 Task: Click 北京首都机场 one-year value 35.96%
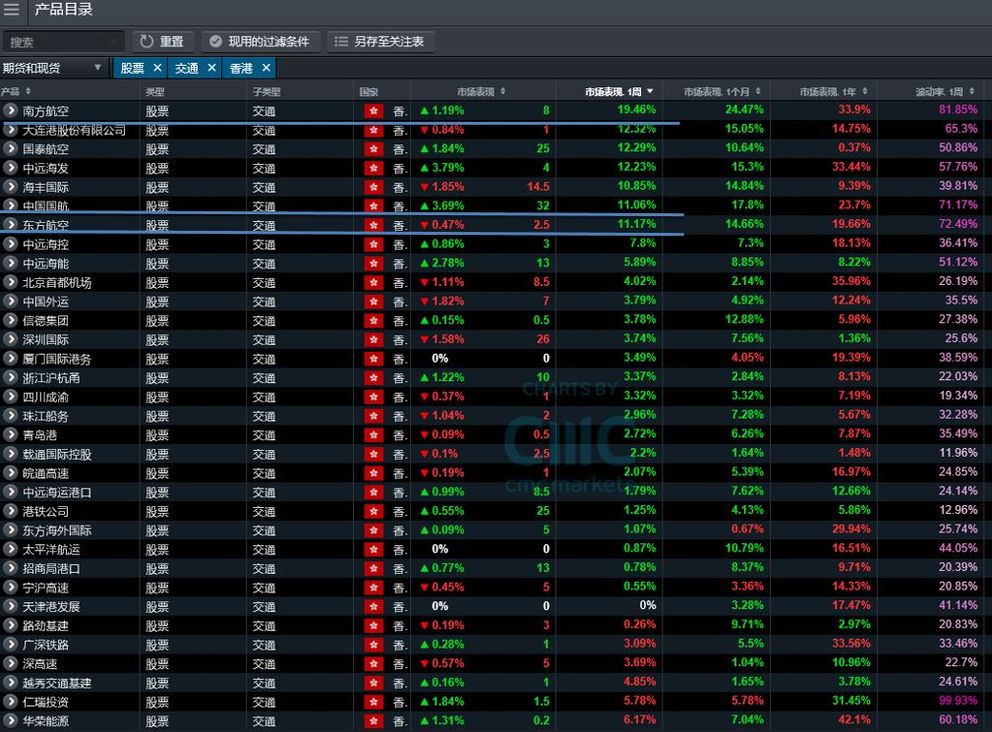tap(851, 281)
